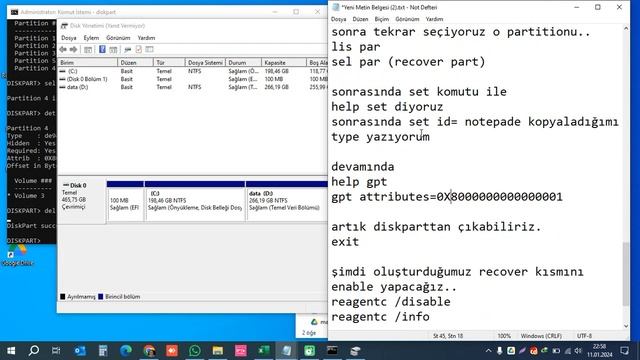Open Windows Start menu
Image resolution: width=640 pixels, height=360 pixels.
(x=11, y=351)
